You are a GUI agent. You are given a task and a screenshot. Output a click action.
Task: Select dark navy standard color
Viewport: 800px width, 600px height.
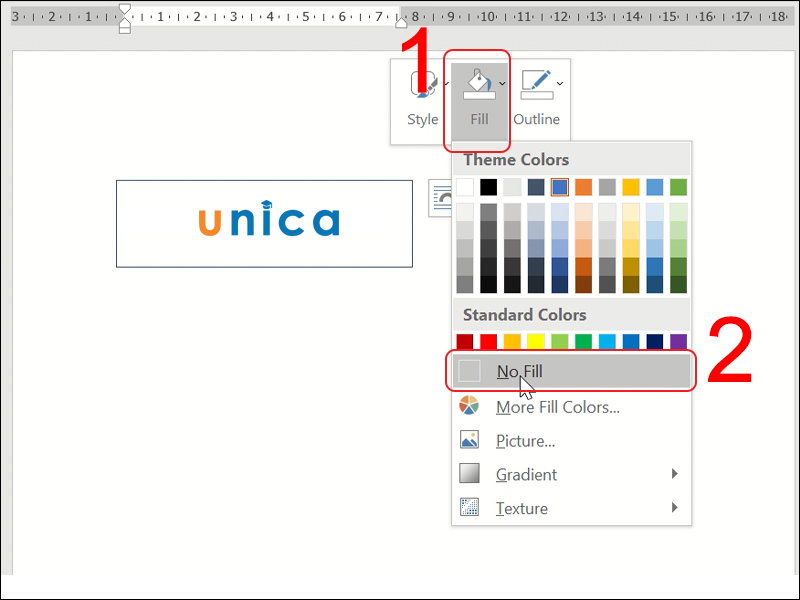(655, 341)
